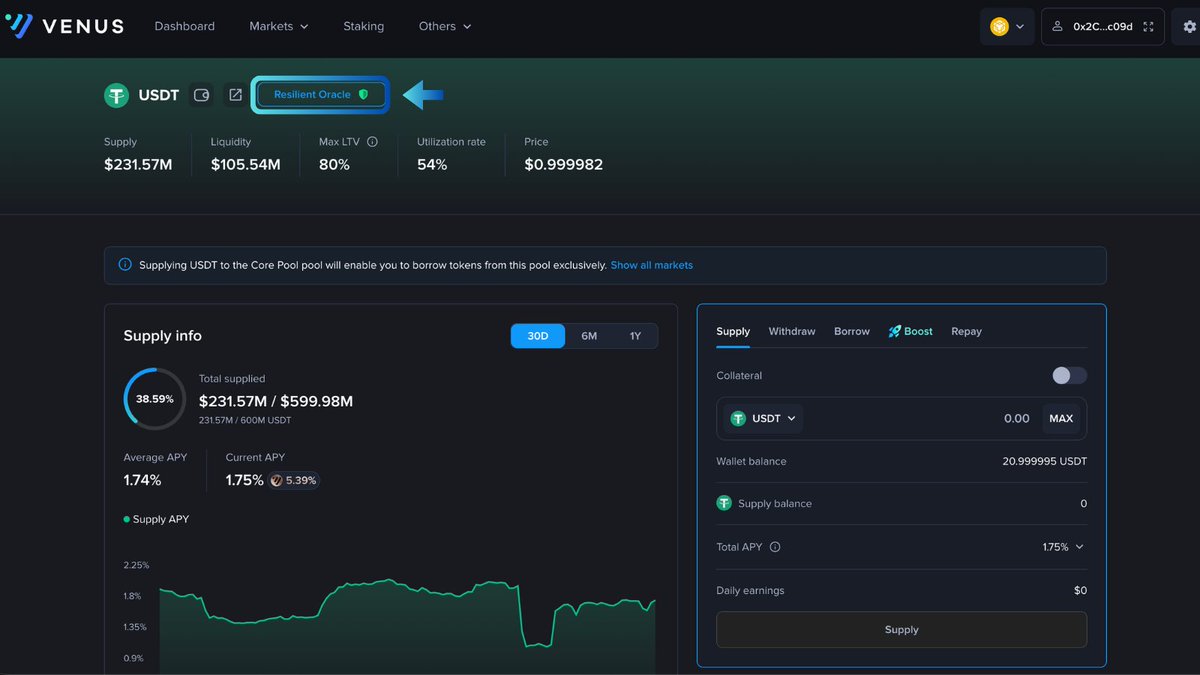Open the external link icon beside USDT title
The width and height of the screenshot is (1200, 675).
(235, 94)
